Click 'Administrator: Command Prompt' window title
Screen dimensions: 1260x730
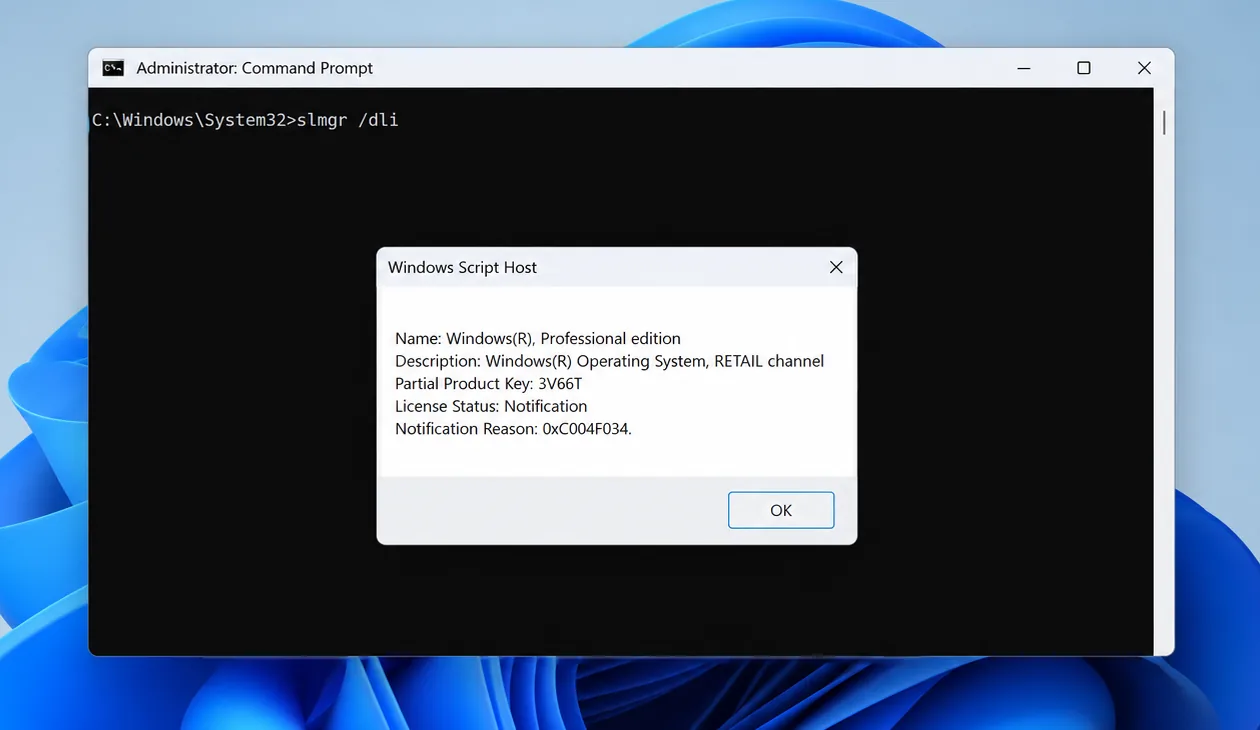tap(255, 68)
